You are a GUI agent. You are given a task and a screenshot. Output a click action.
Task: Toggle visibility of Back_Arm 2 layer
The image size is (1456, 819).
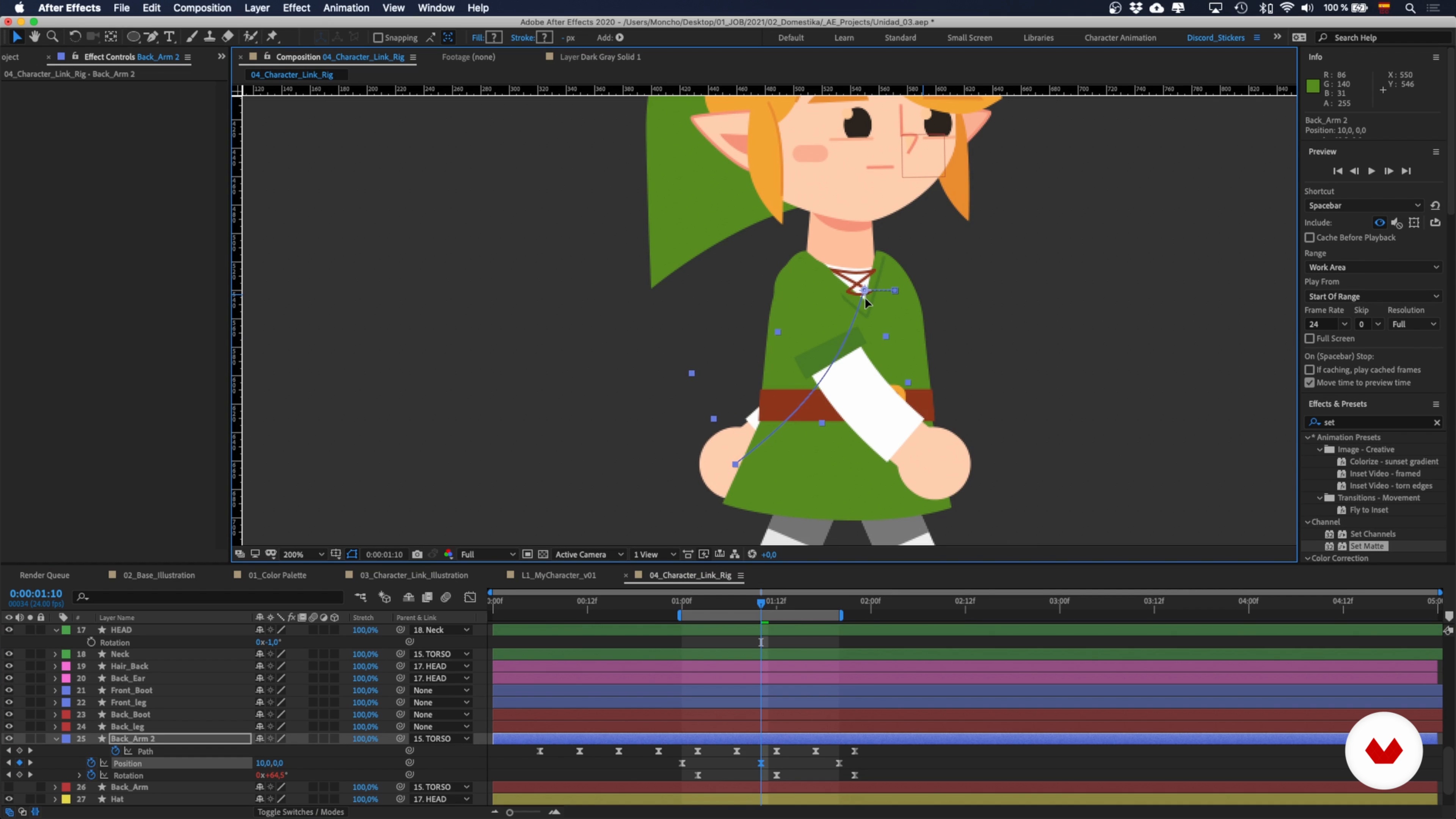click(x=8, y=739)
